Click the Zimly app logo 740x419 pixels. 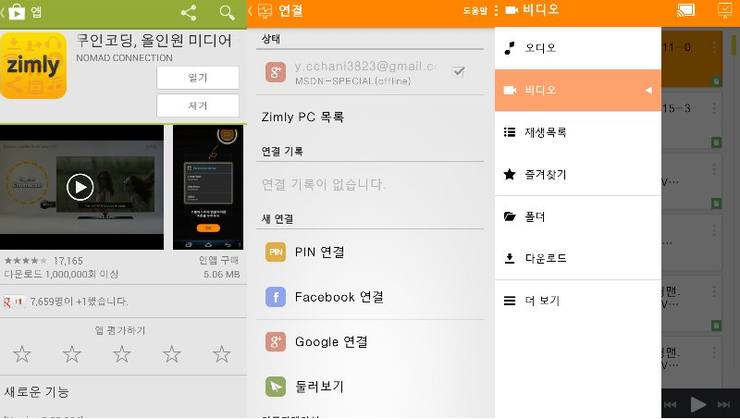click(33, 66)
